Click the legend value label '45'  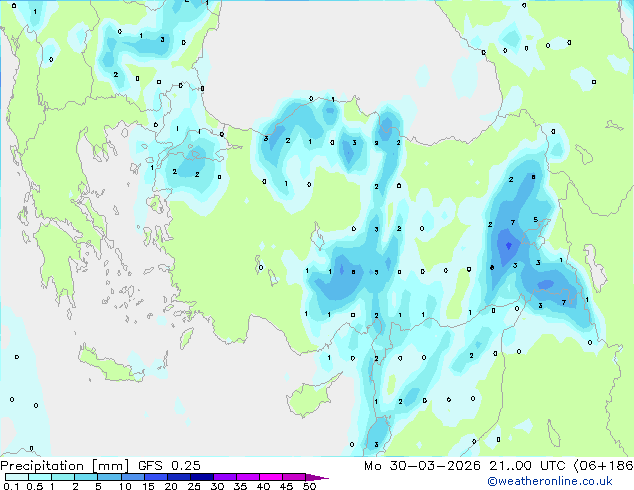[286, 486]
